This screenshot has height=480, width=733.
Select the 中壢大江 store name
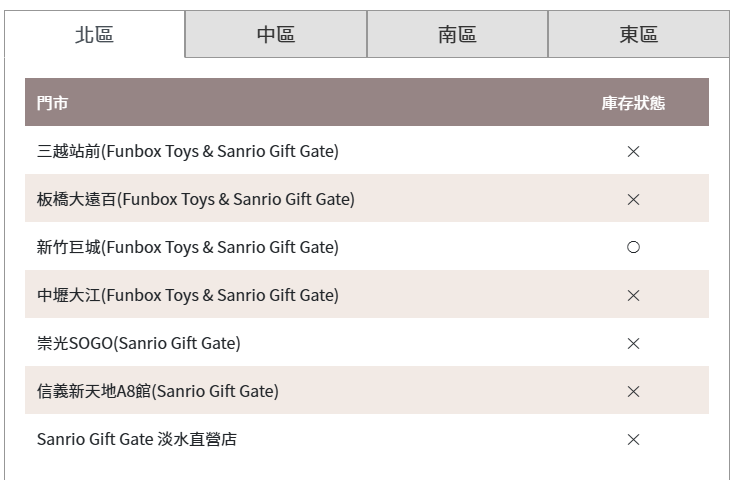[188, 295]
